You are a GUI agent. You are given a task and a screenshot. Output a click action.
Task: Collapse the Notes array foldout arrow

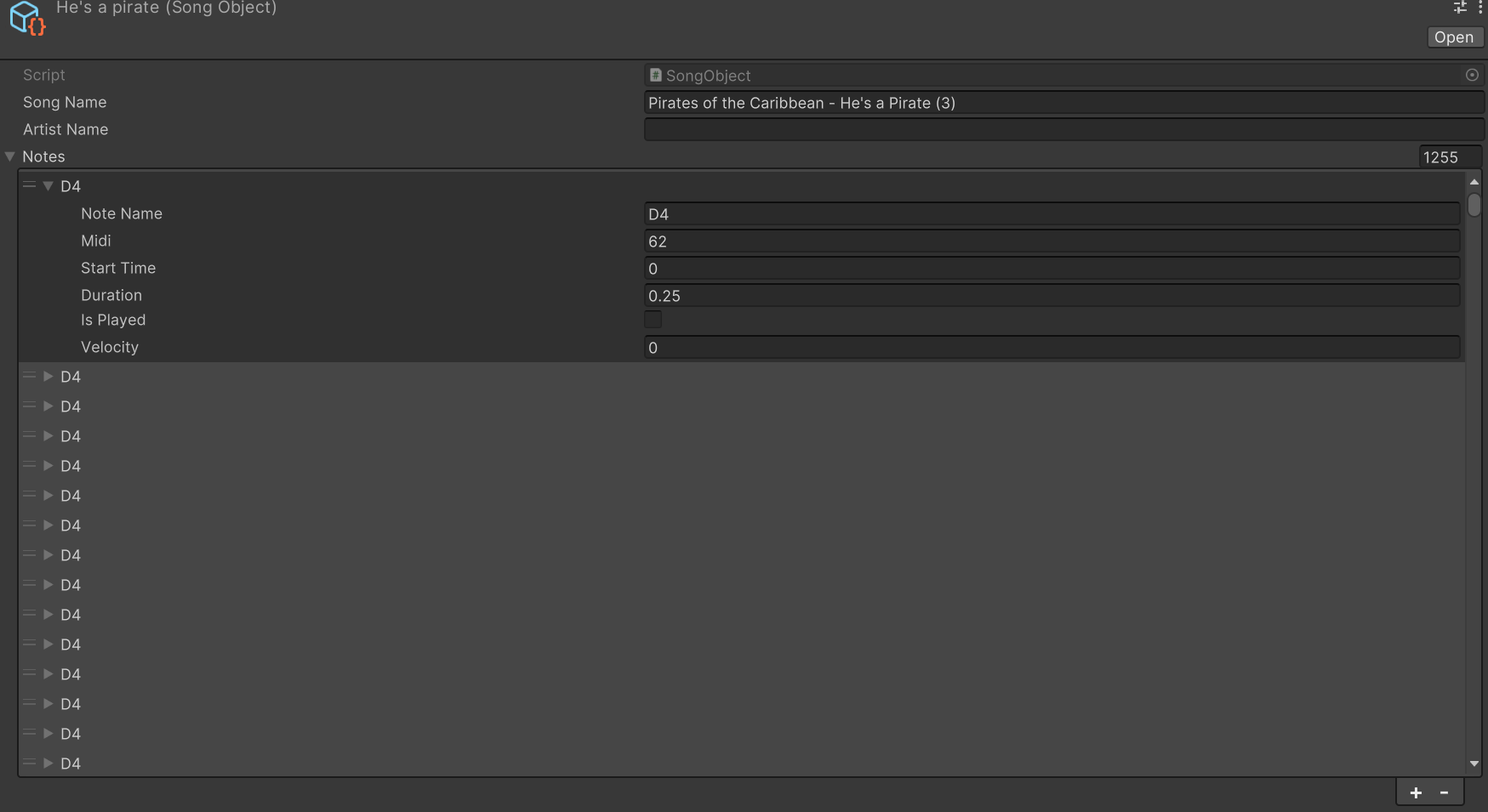(x=10, y=156)
